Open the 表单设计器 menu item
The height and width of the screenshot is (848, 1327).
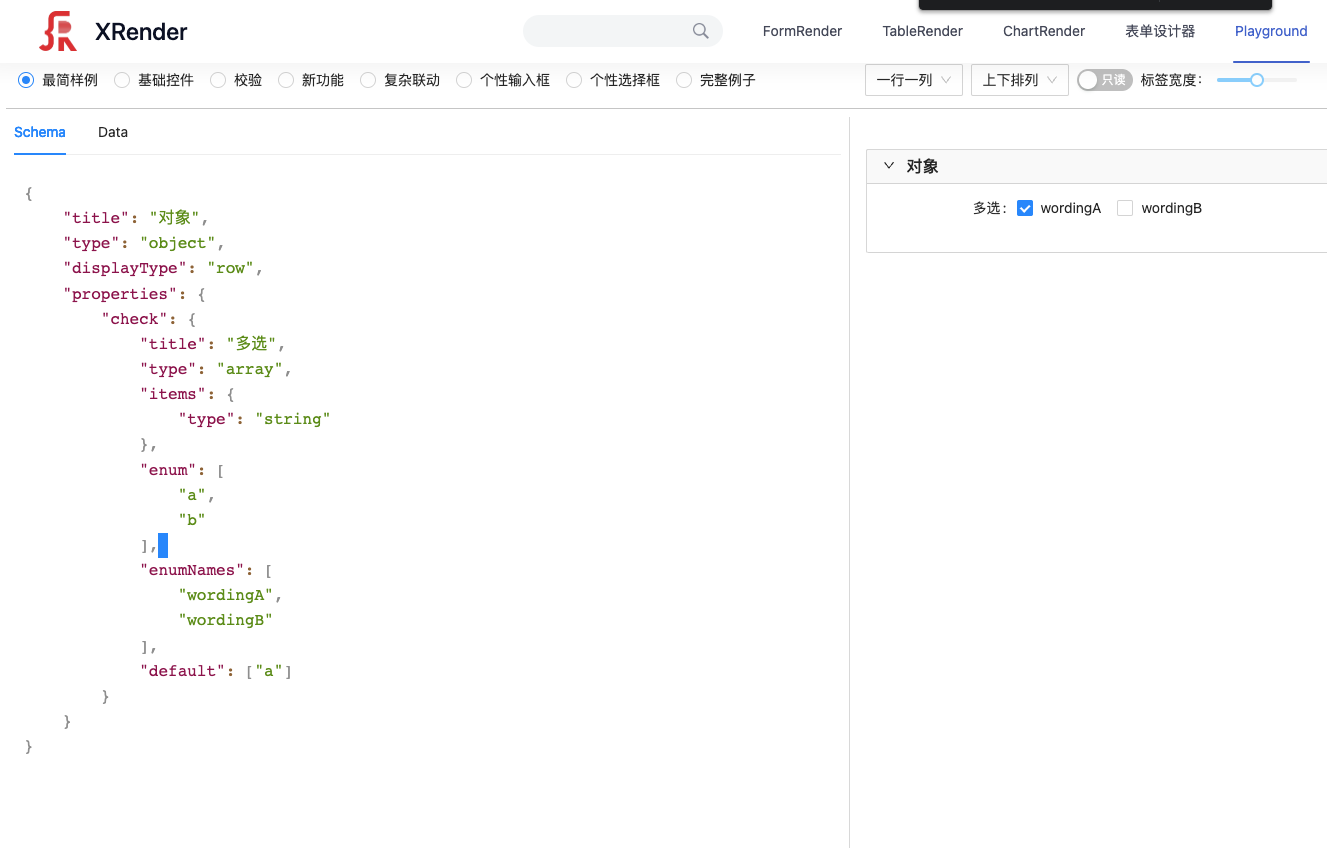point(1160,31)
